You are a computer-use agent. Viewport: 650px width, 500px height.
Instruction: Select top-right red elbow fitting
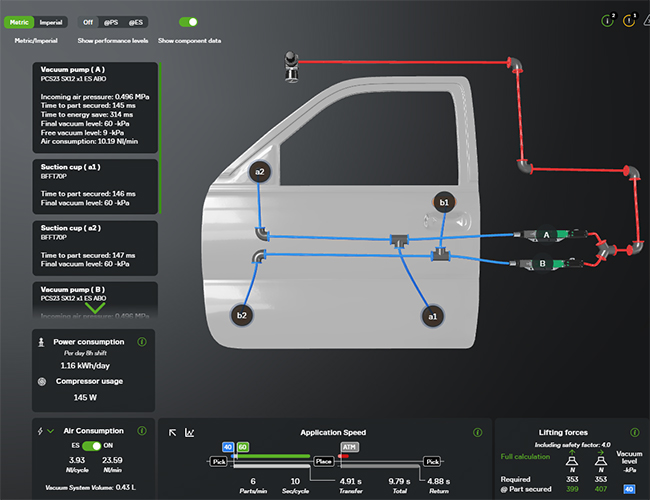pyautogui.click(x=515, y=65)
